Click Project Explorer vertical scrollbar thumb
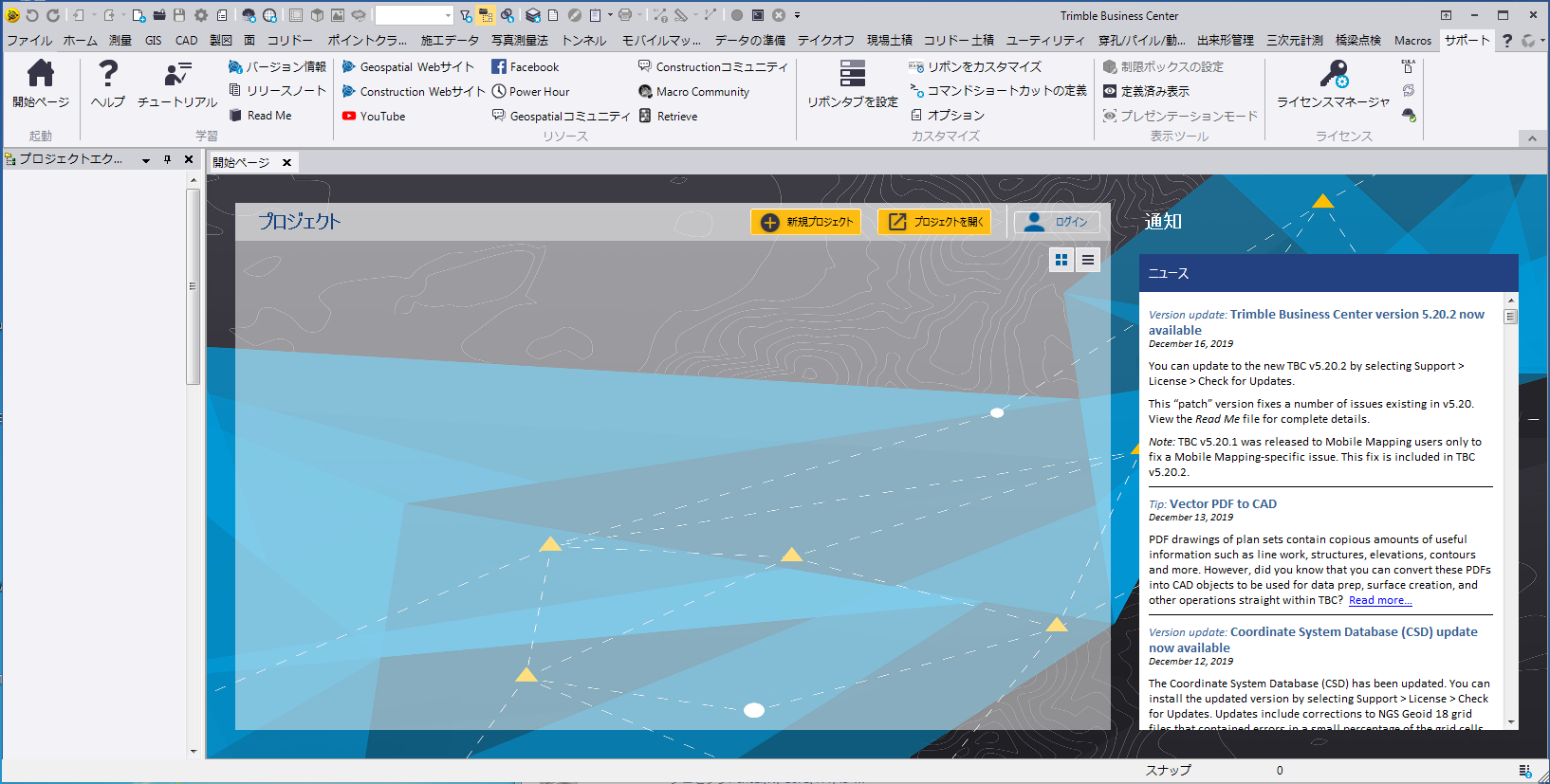 (x=193, y=286)
